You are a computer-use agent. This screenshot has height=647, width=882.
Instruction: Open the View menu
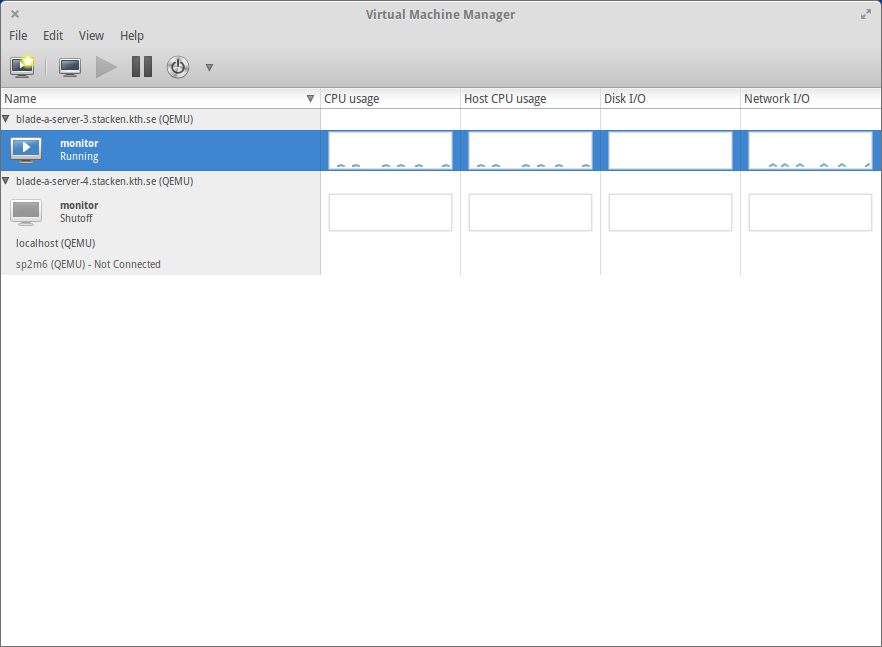[91, 35]
